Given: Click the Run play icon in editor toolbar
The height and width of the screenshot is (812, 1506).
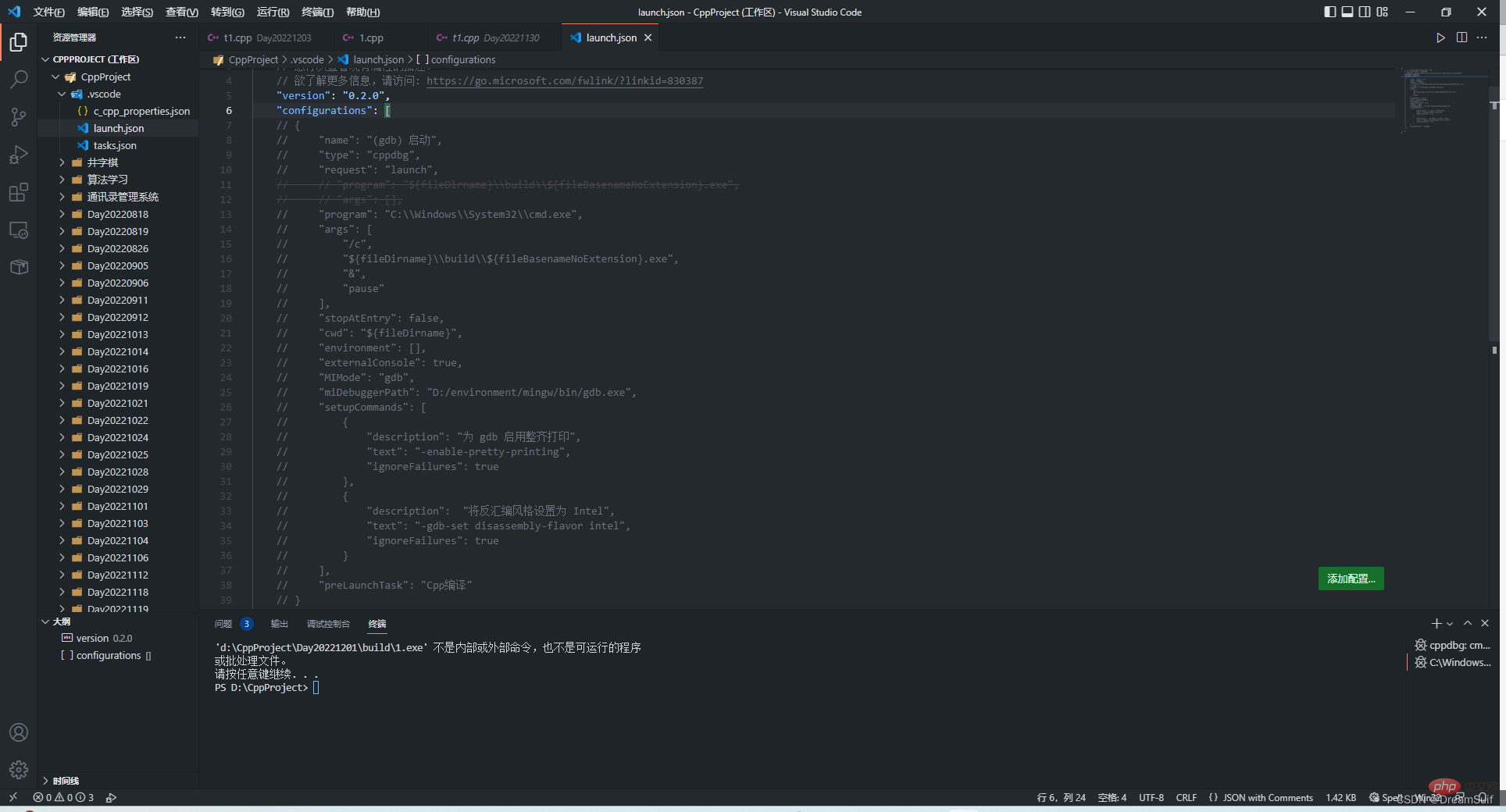Looking at the screenshot, I should [1440, 37].
